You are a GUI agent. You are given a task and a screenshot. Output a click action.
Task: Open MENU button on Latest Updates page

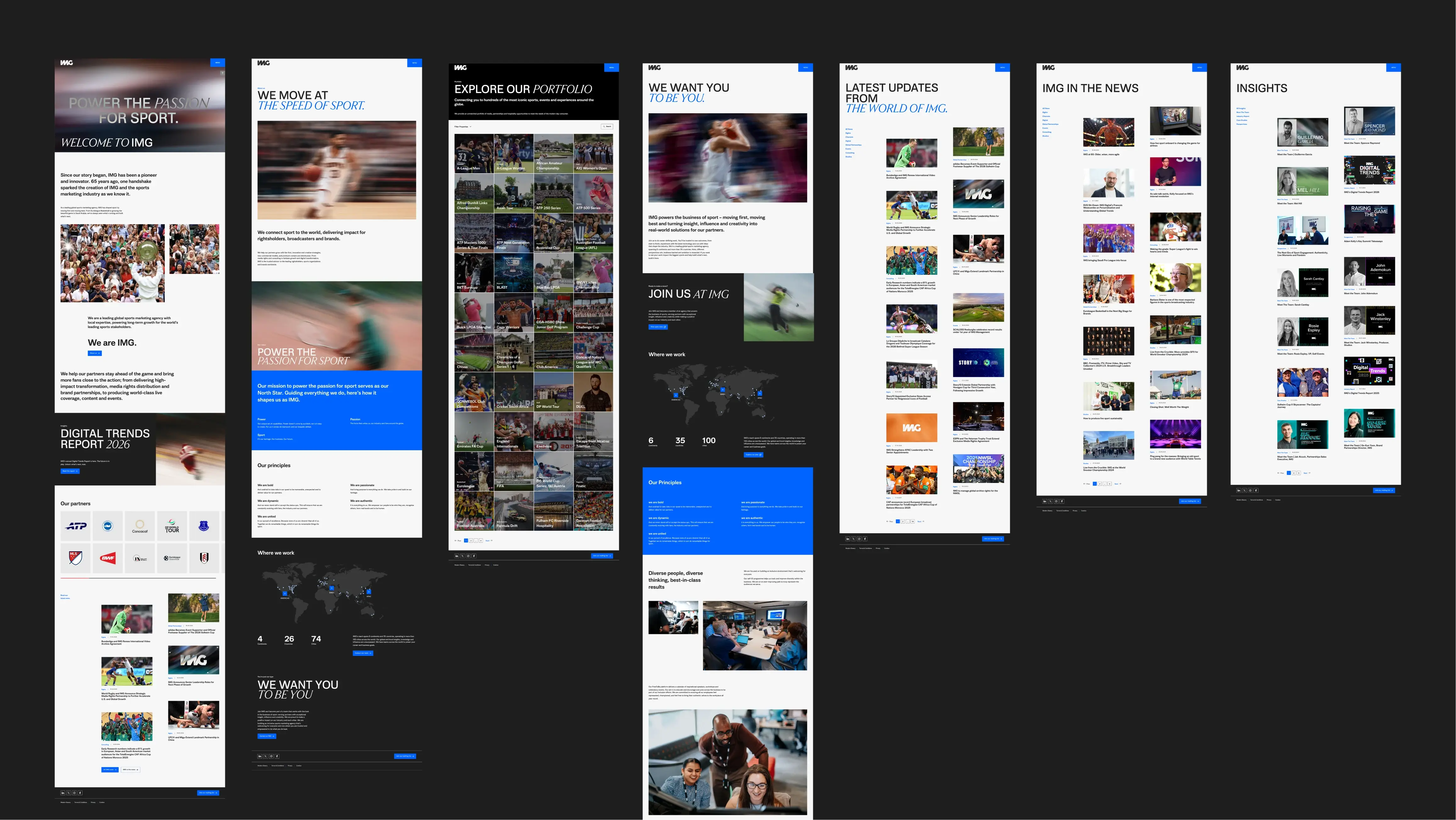(x=1002, y=68)
